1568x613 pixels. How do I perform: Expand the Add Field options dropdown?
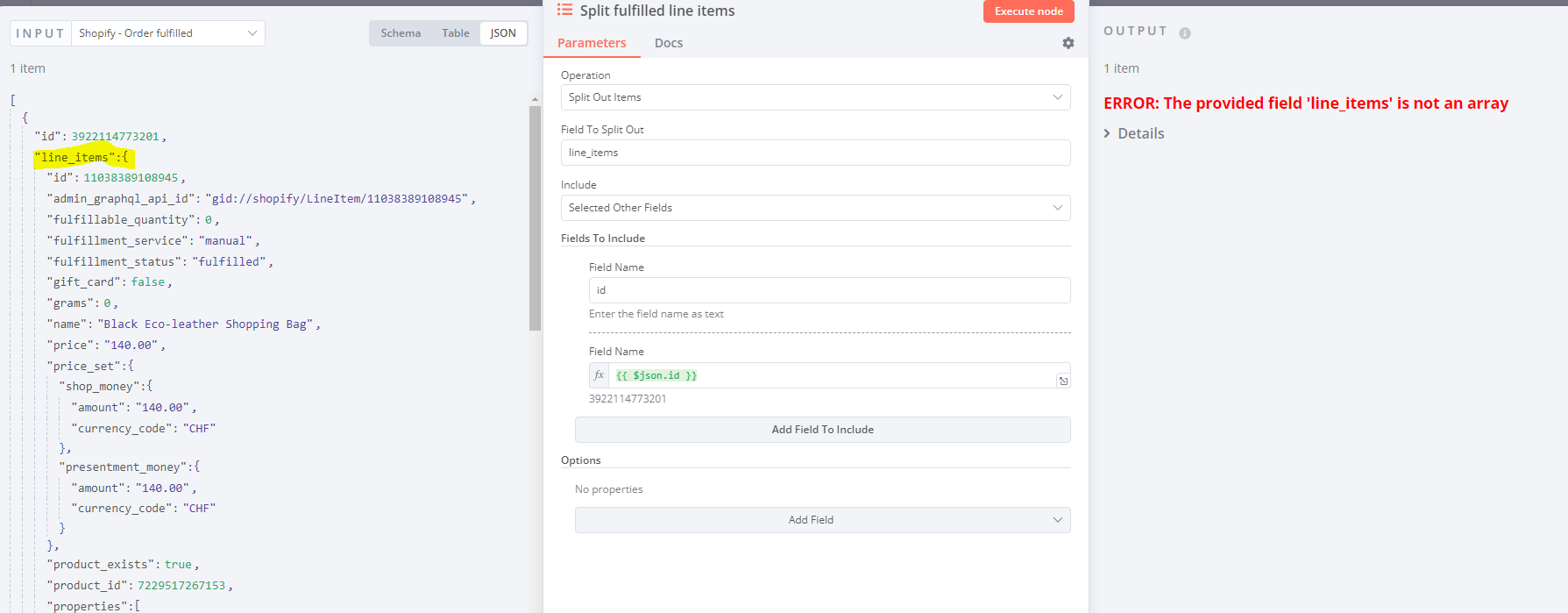coord(822,520)
